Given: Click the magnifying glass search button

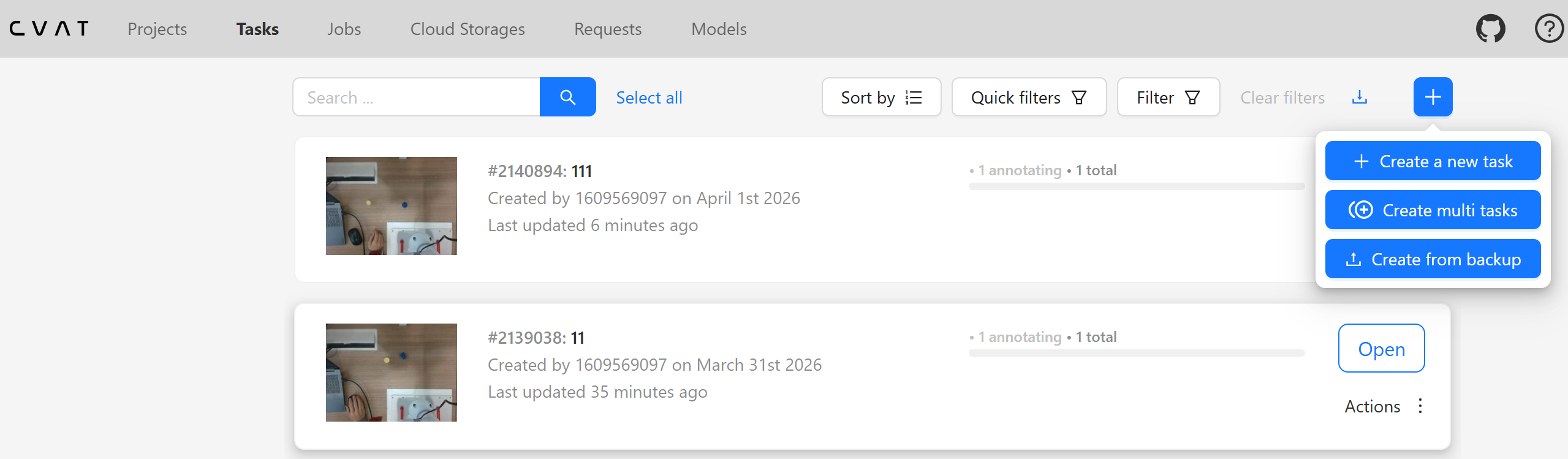Looking at the screenshot, I should 567,97.
